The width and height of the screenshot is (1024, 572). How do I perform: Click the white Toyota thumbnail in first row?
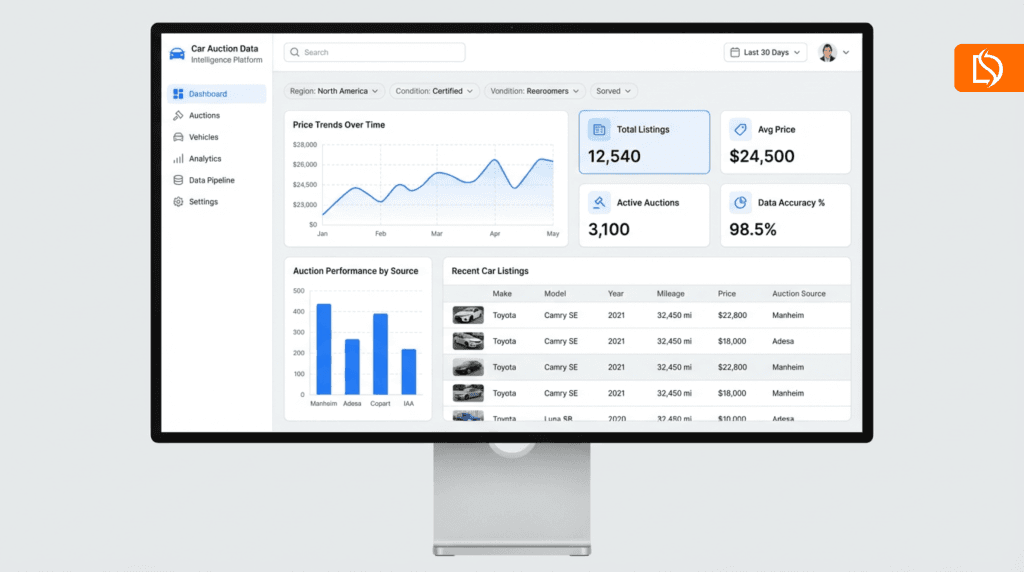click(468, 315)
